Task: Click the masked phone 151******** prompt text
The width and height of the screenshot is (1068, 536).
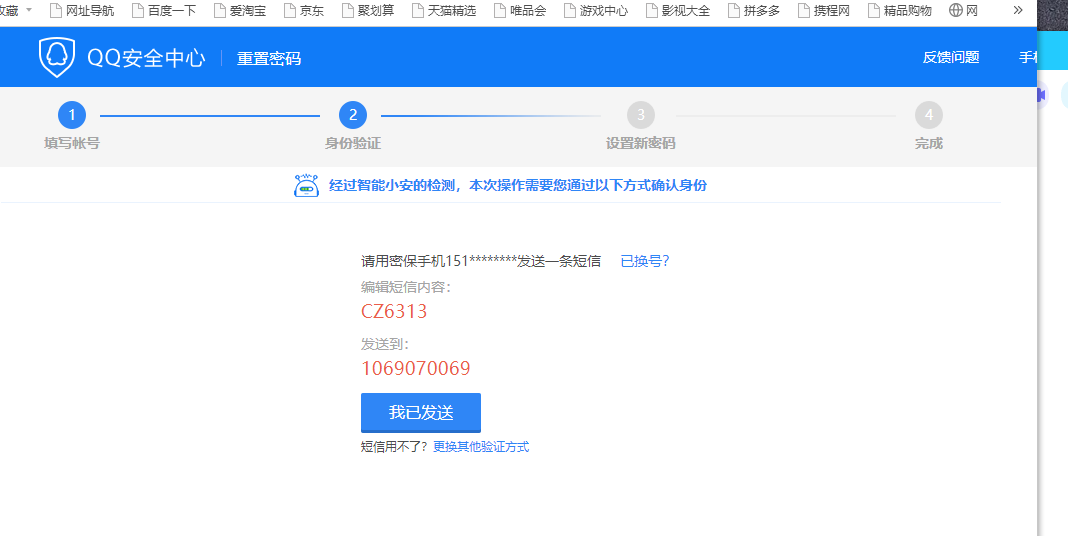Action: click(x=481, y=261)
